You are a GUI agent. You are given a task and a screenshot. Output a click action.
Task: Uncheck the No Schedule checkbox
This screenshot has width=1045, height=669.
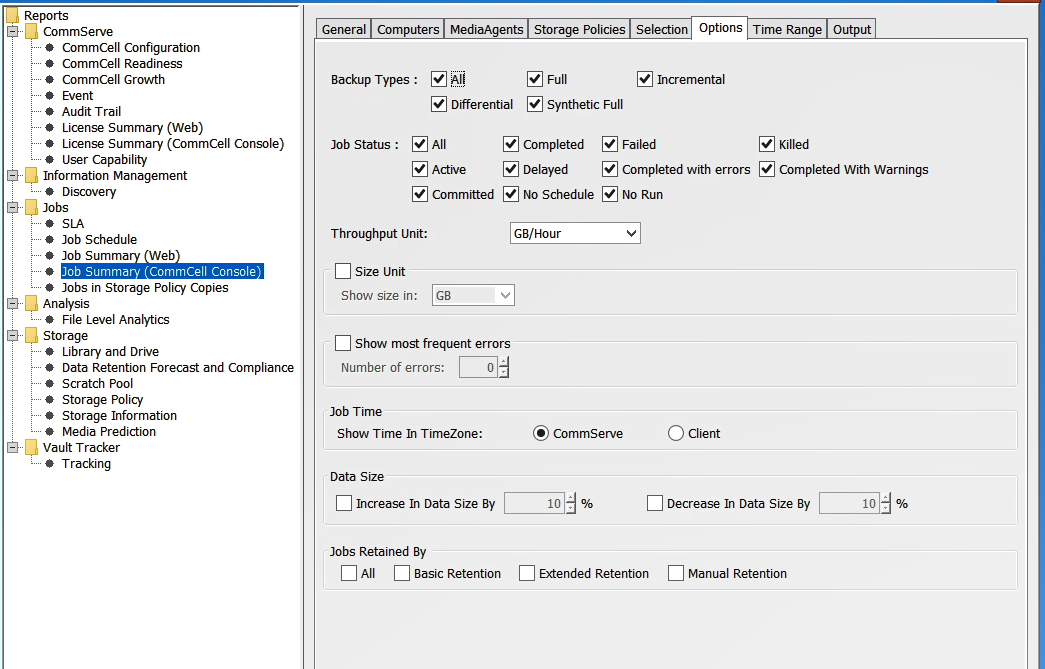(511, 194)
